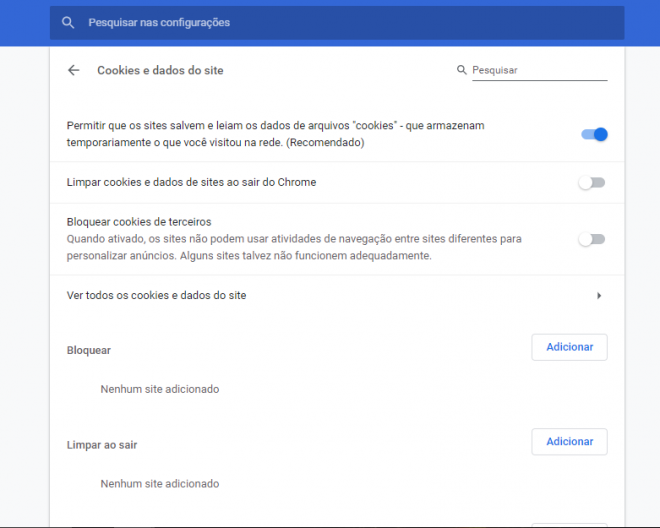Click the 'Quando ativado, os sites não podem' description
The width and height of the screenshot is (660, 528).
[294, 247]
